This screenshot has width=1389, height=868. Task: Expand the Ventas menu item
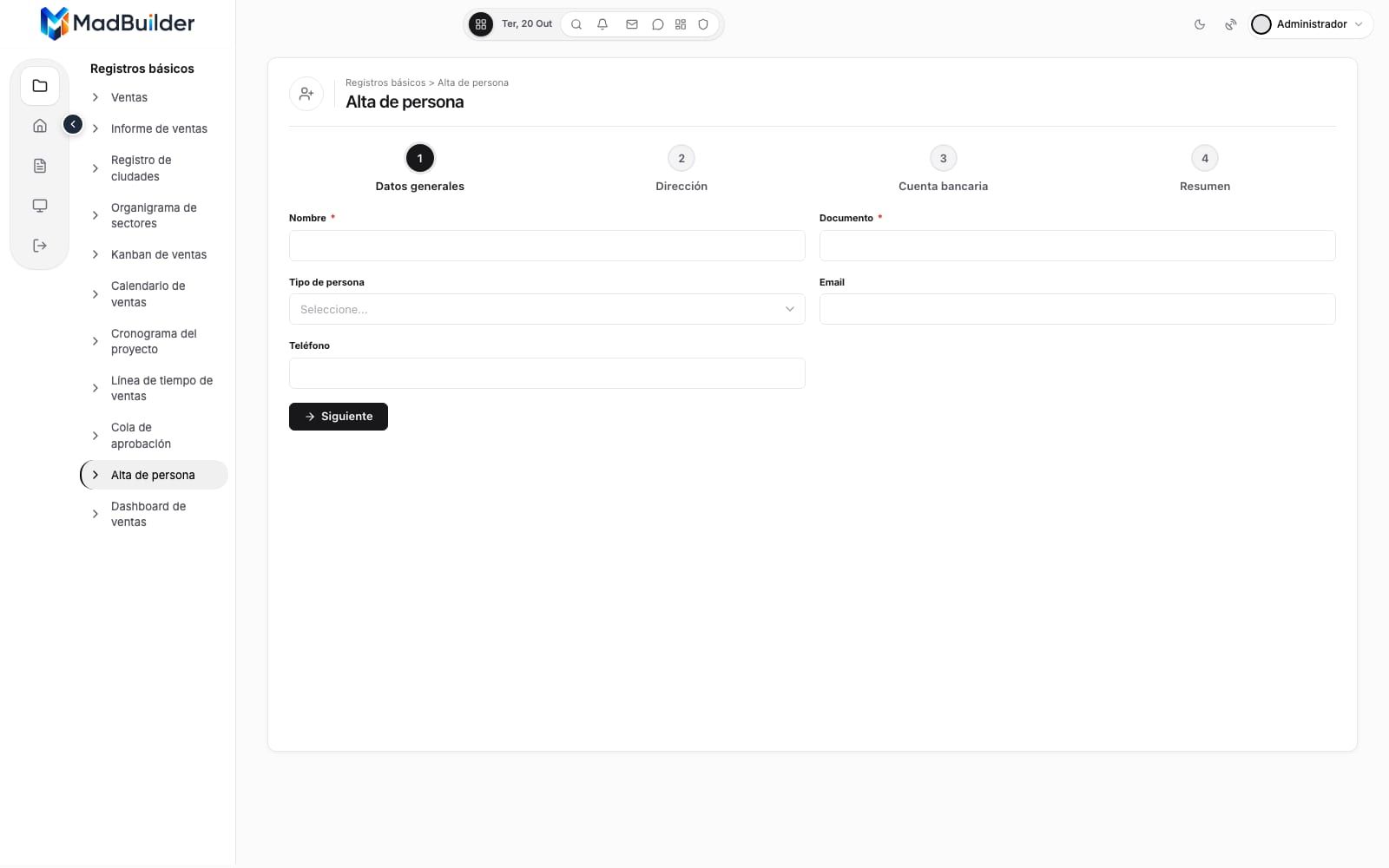155,97
